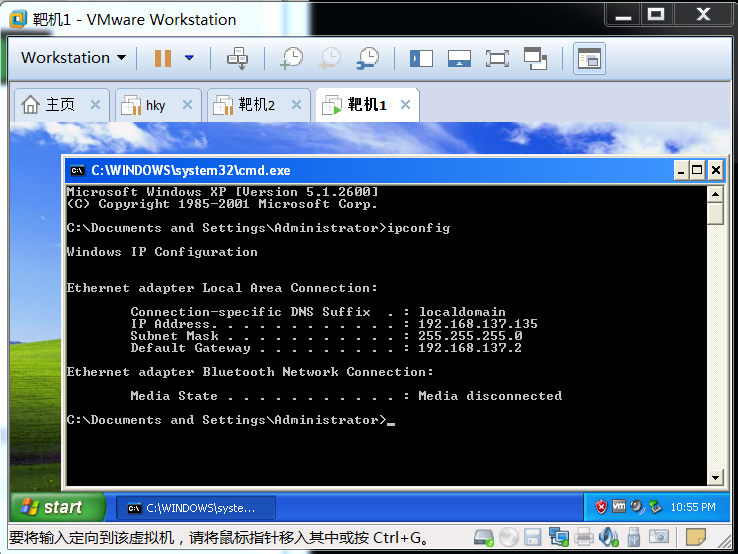This screenshot has width=738, height=554.
Task: Switch to Unity mode
Action: [535, 58]
